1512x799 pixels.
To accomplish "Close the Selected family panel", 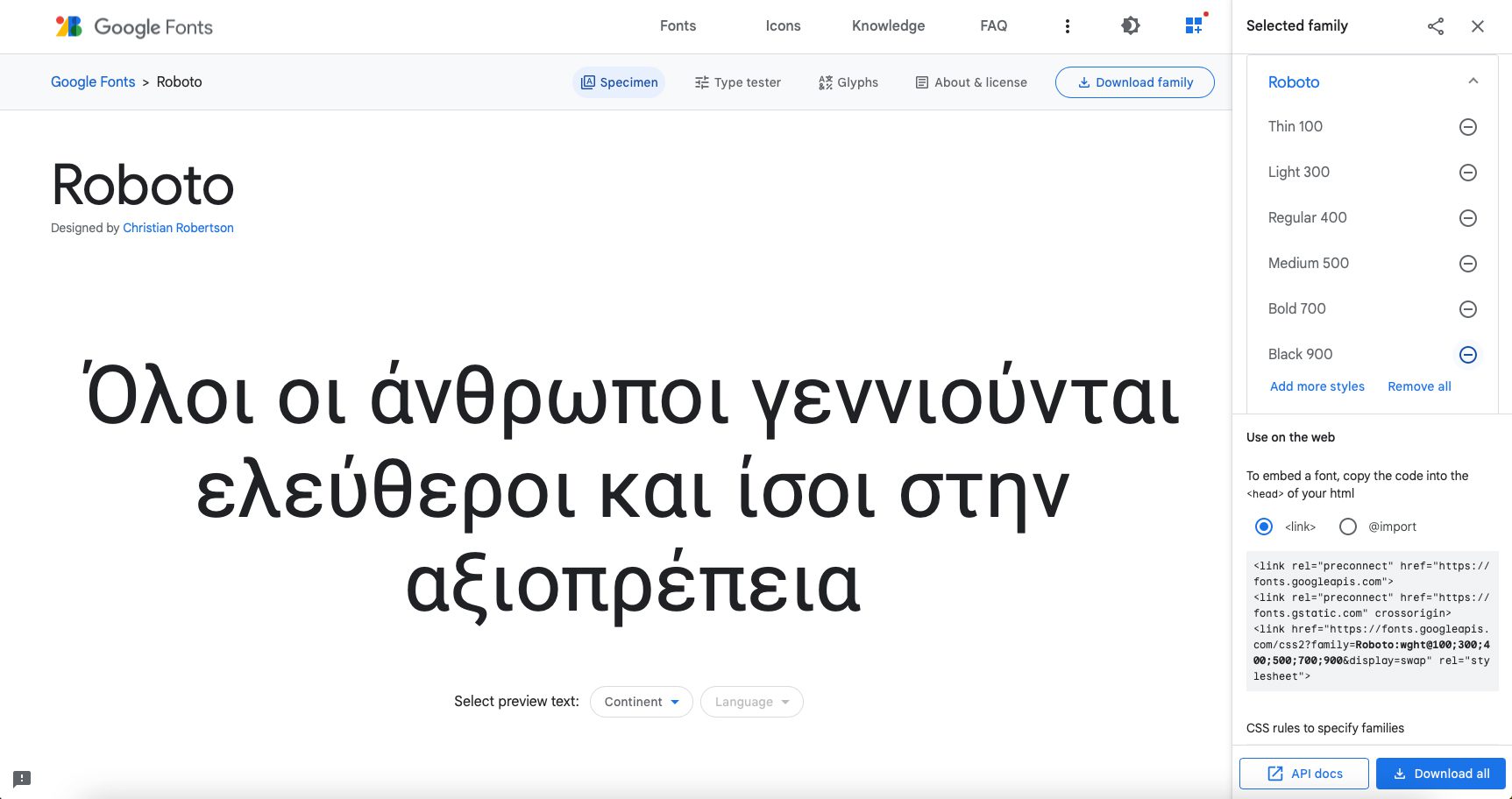I will tap(1478, 26).
